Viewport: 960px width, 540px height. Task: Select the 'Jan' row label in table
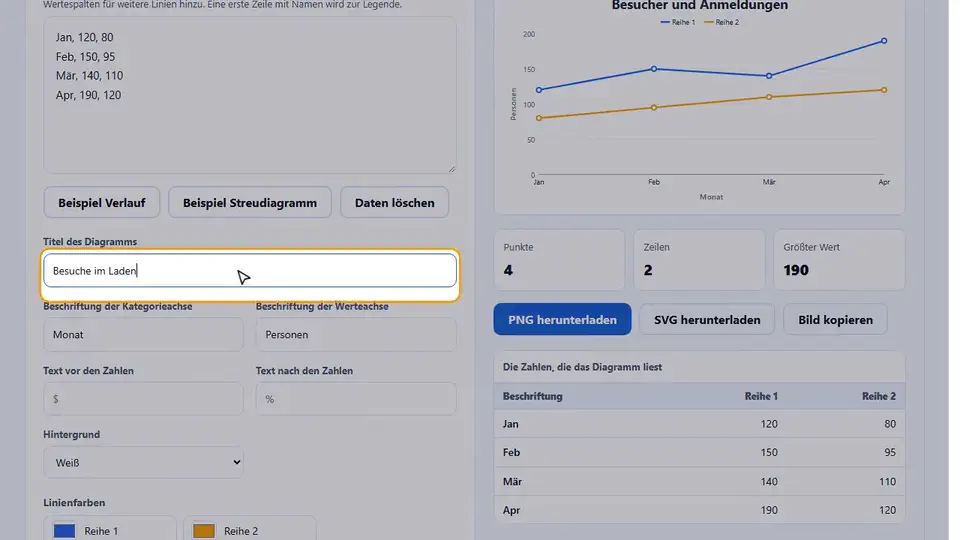pos(511,424)
